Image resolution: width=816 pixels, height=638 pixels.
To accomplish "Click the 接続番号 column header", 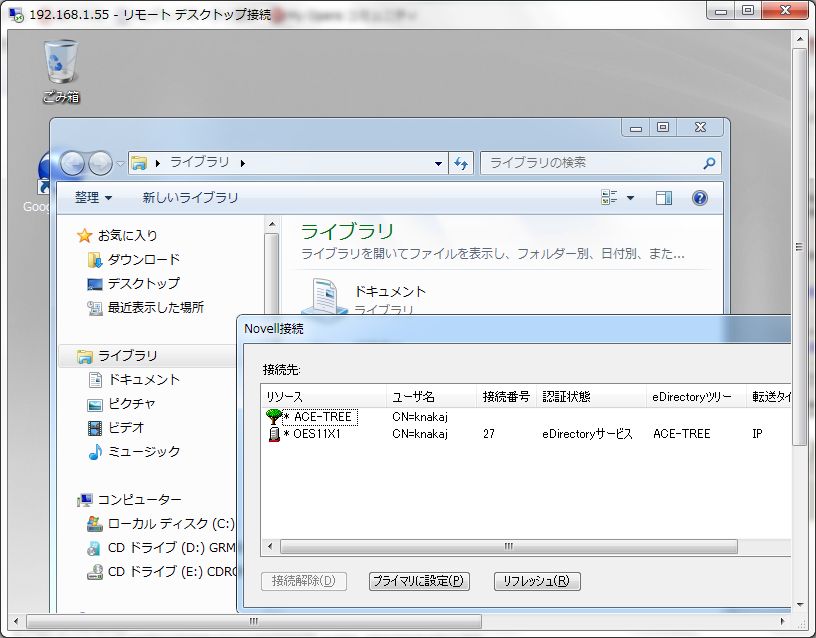I will (506, 397).
